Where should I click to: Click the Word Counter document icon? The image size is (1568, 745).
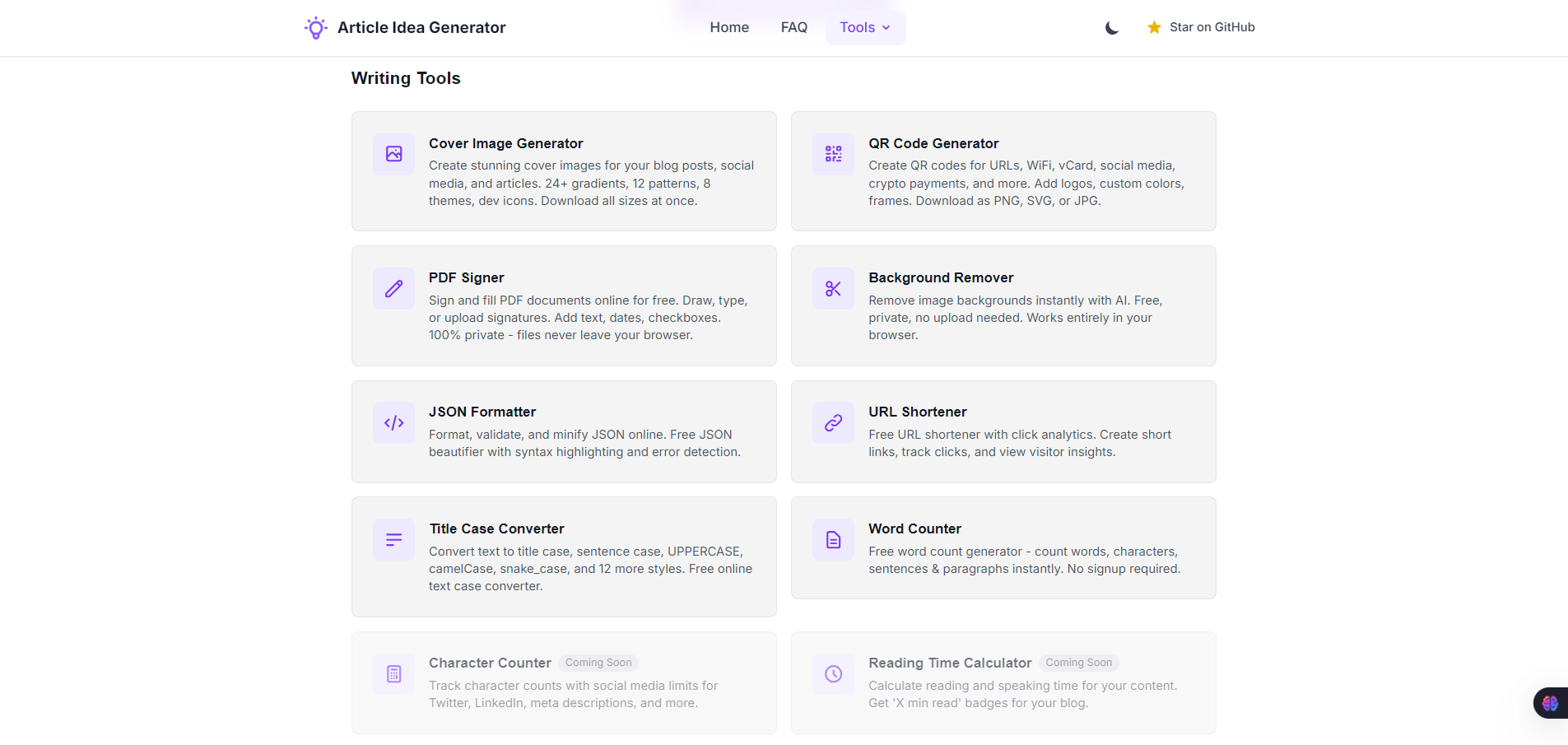point(832,539)
